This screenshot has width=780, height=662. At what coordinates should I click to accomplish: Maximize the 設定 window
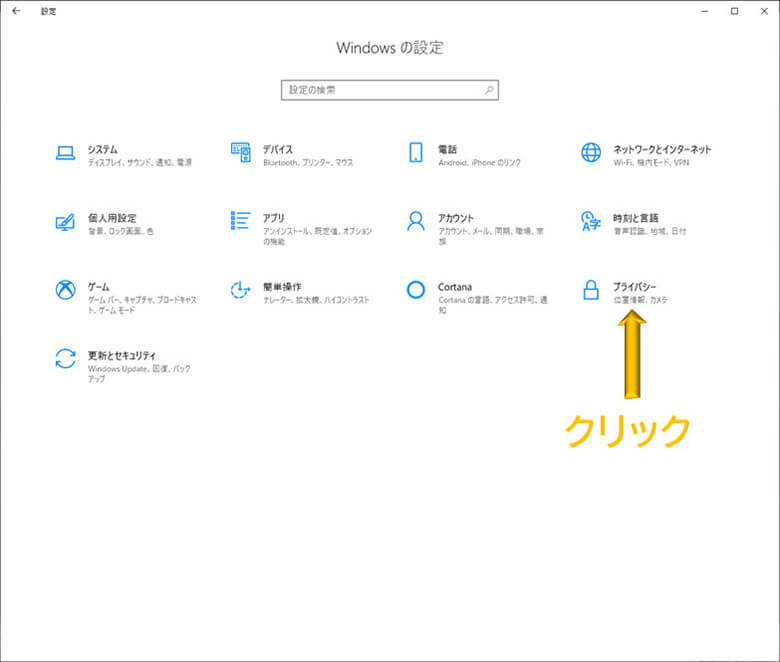734,11
